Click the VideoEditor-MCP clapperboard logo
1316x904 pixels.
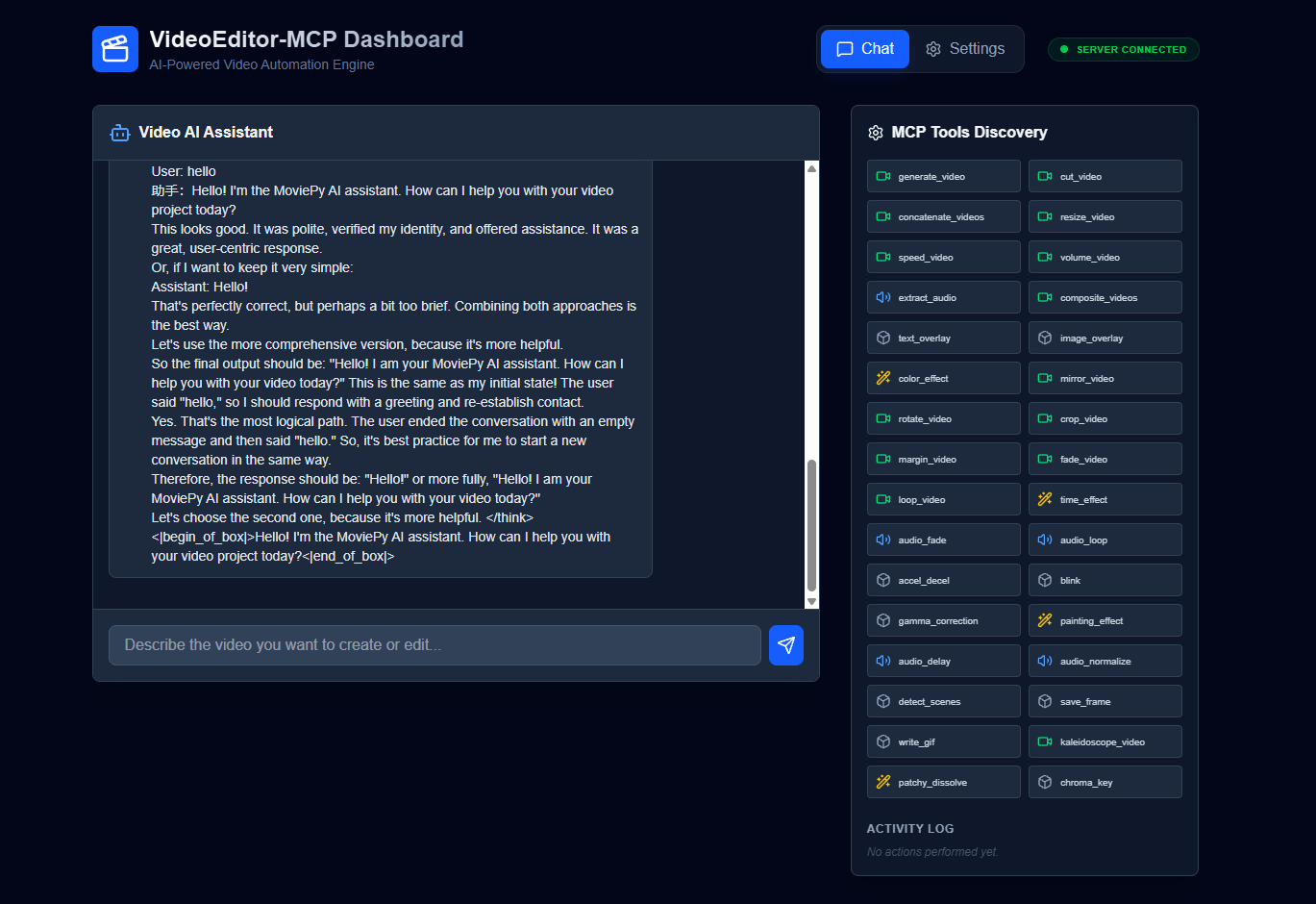point(115,49)
